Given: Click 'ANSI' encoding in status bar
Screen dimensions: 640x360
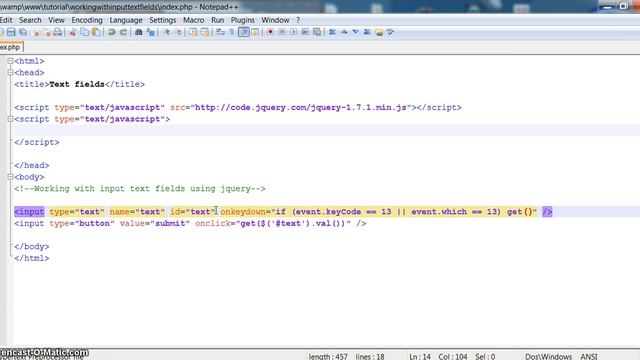Looking at the screenshot, I should (589, 356).
